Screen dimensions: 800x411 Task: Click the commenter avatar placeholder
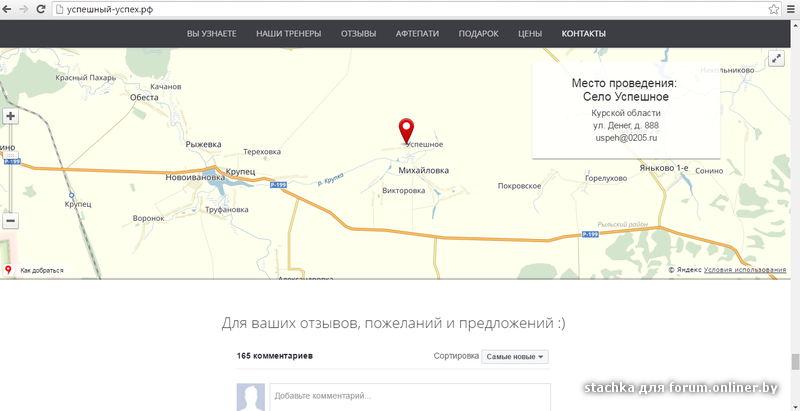tap(251, 397)
